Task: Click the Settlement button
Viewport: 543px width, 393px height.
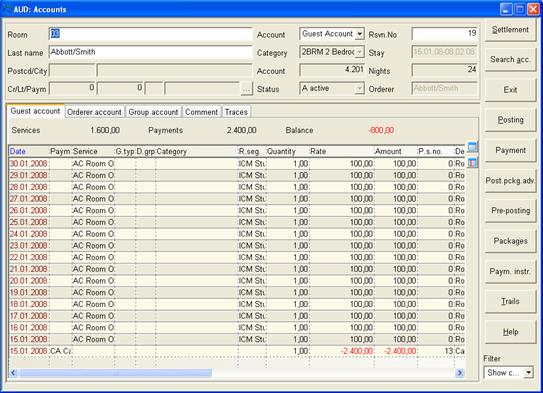Action: pyautogui.click(x=510, y=30)
